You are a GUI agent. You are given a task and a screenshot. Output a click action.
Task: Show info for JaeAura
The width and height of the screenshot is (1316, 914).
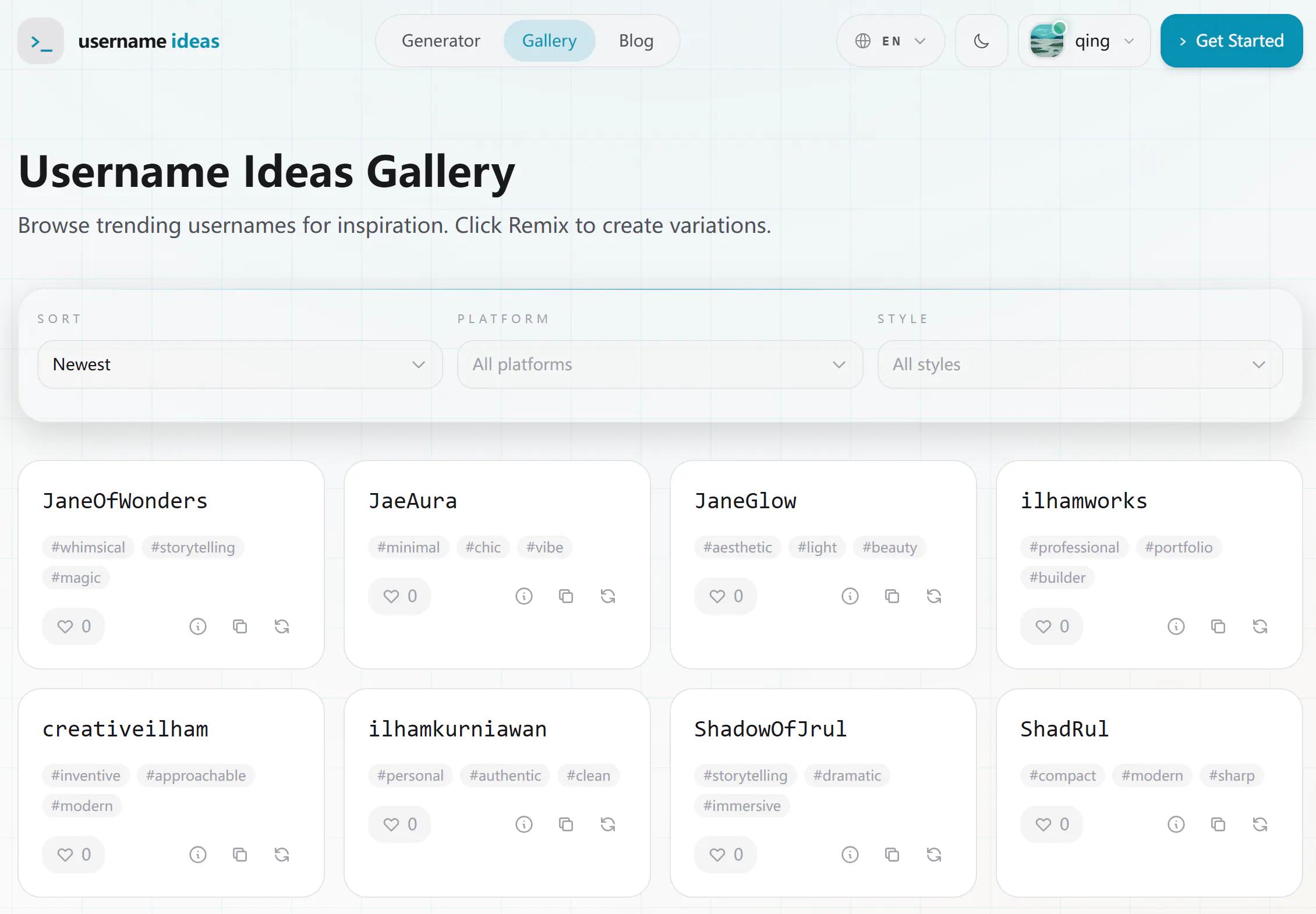[524, 596]
